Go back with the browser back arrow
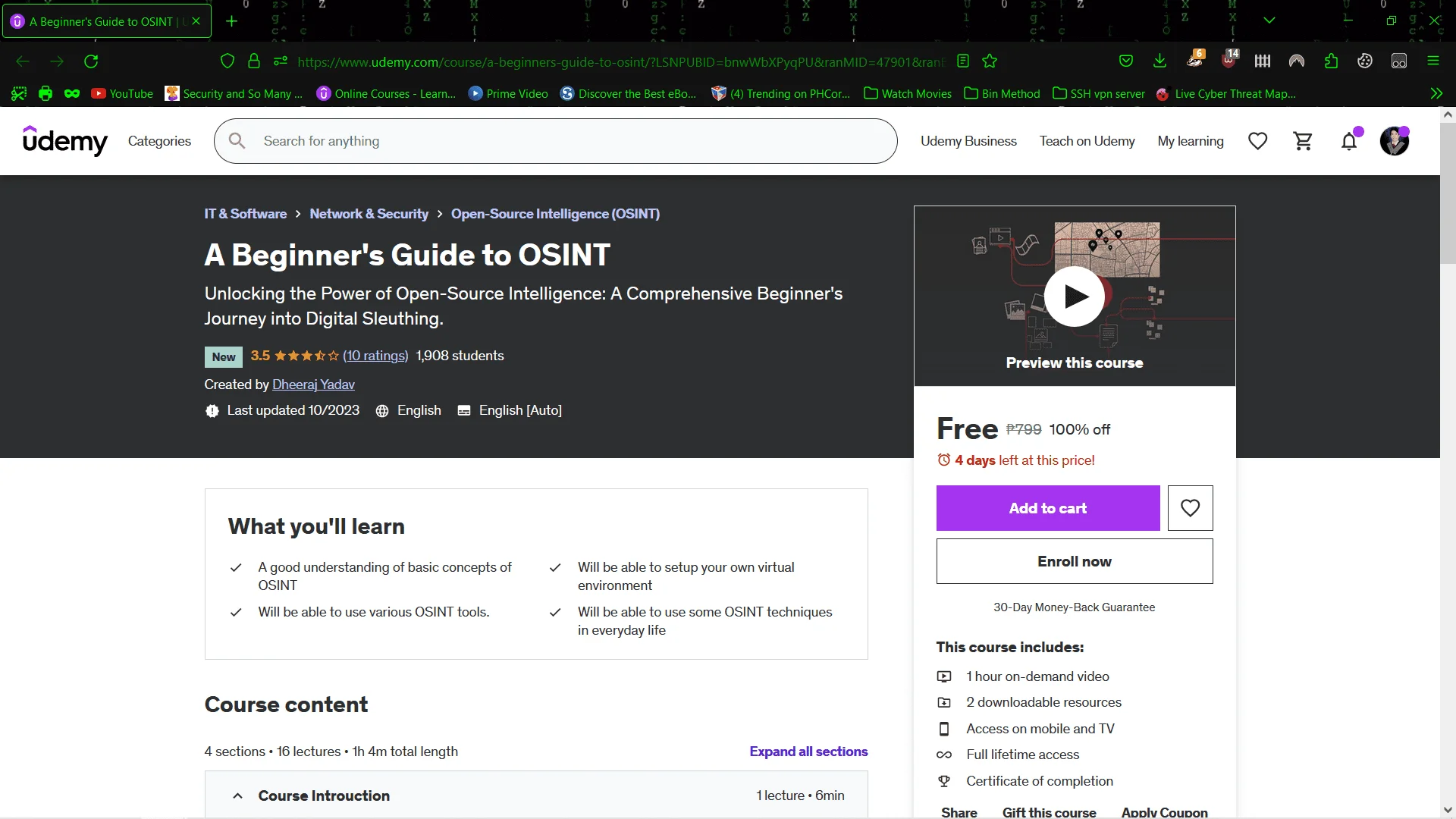This screenshot has height=819, width=1456. (23, 61)
